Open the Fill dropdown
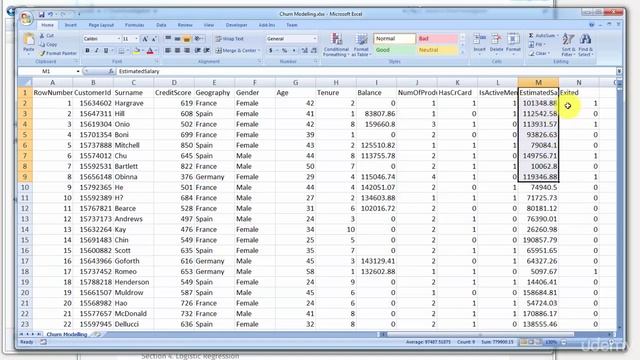 [x=538, y=44]
